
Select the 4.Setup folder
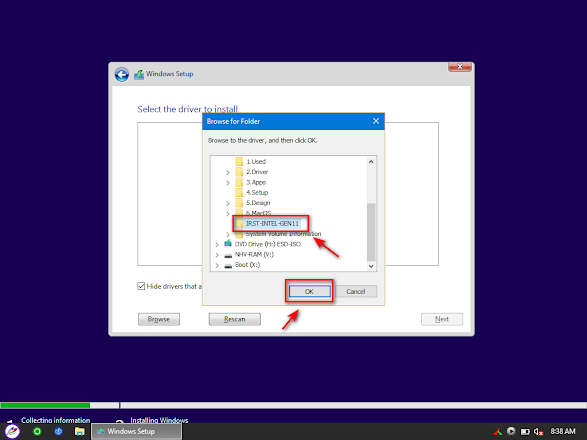tap(257, 192)
